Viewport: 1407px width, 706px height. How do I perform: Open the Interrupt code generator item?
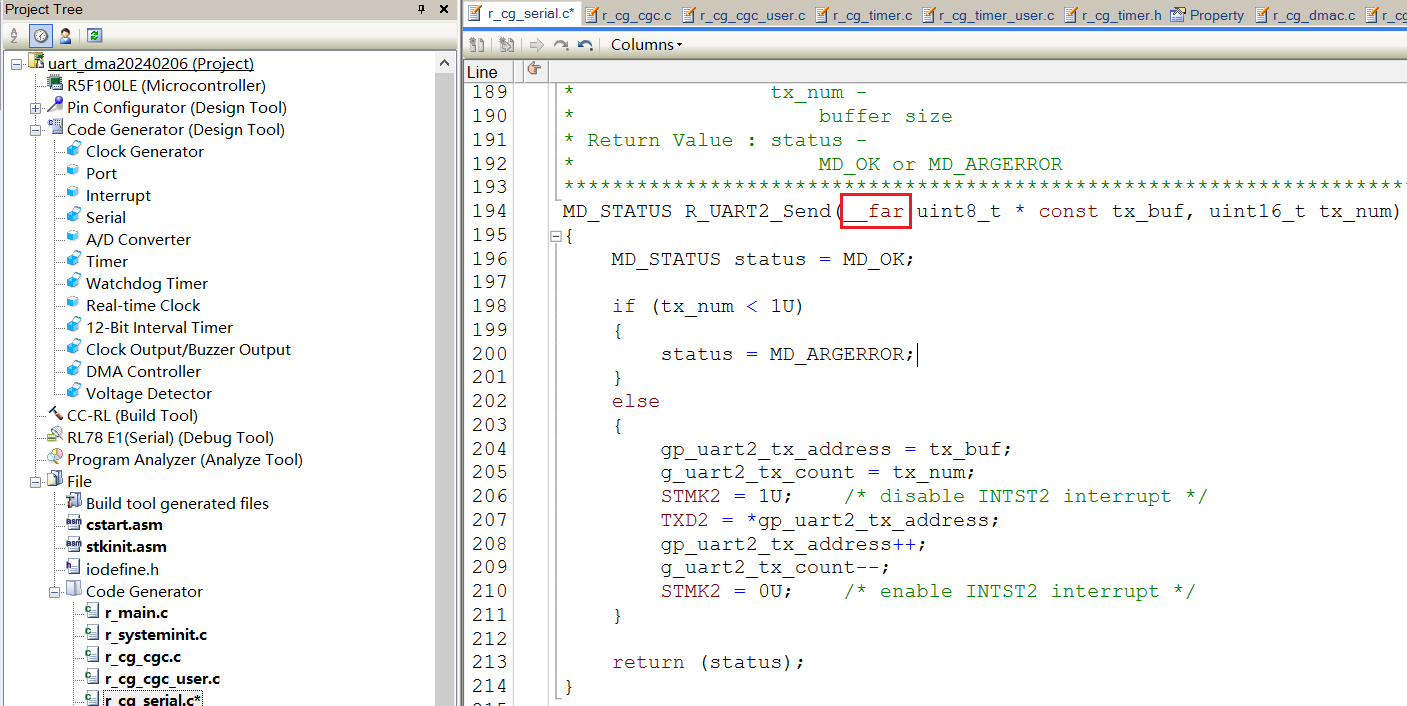[118, 195]
